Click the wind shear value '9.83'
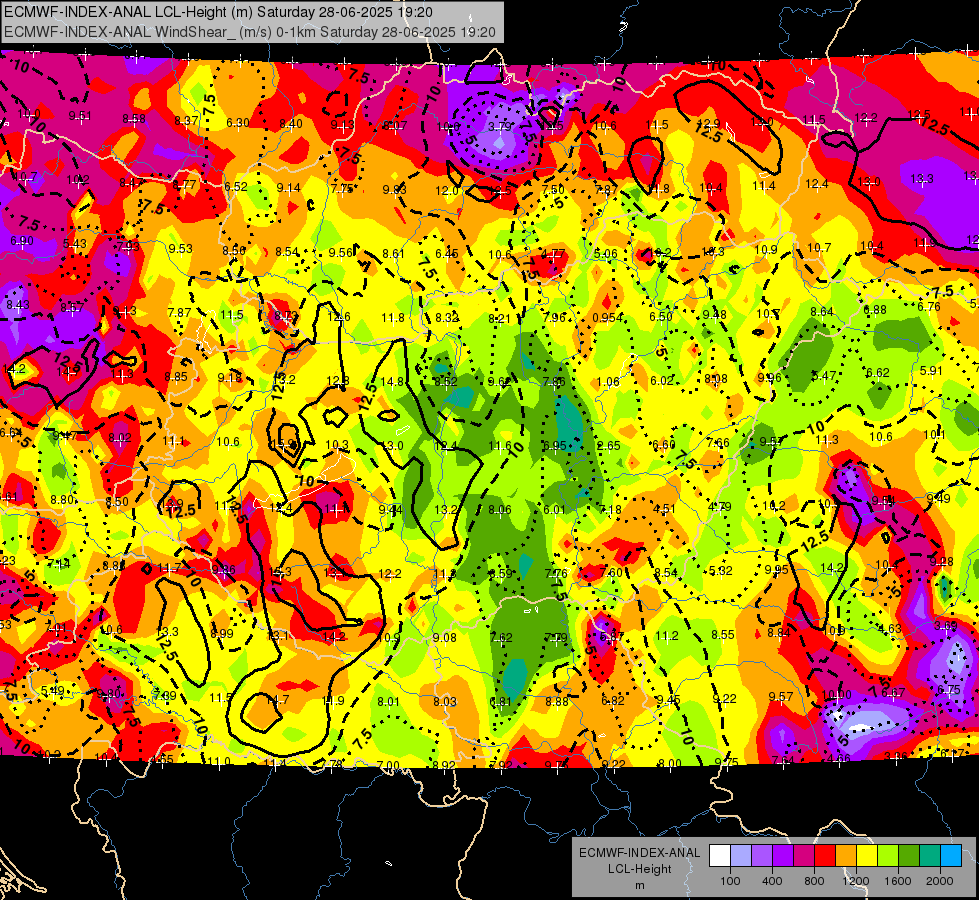 pos(395,190)
